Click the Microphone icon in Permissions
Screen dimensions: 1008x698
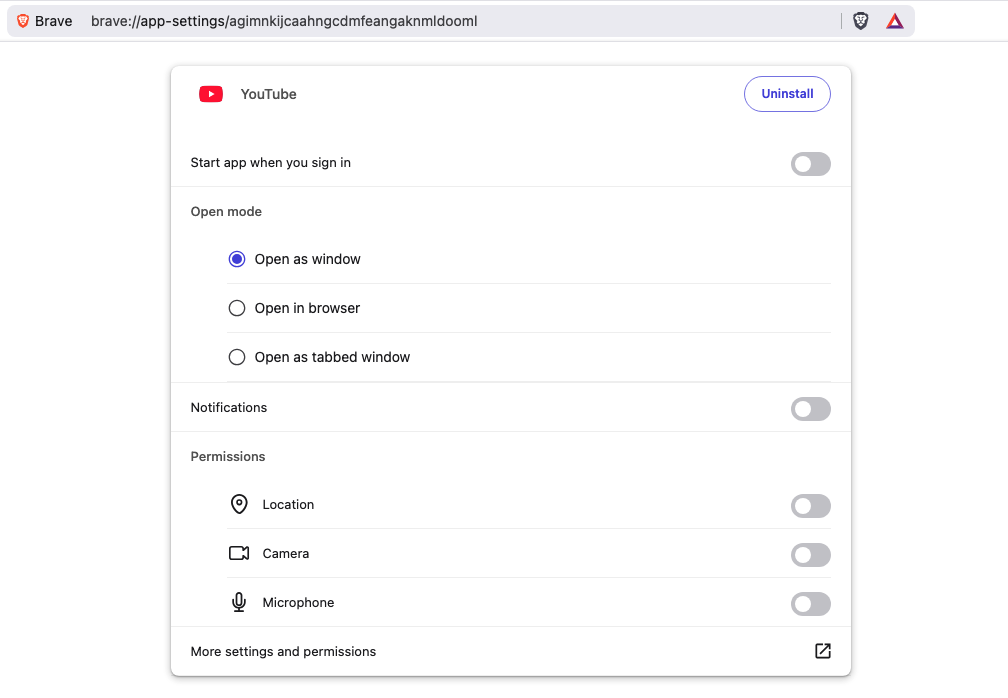coord(239,602)
